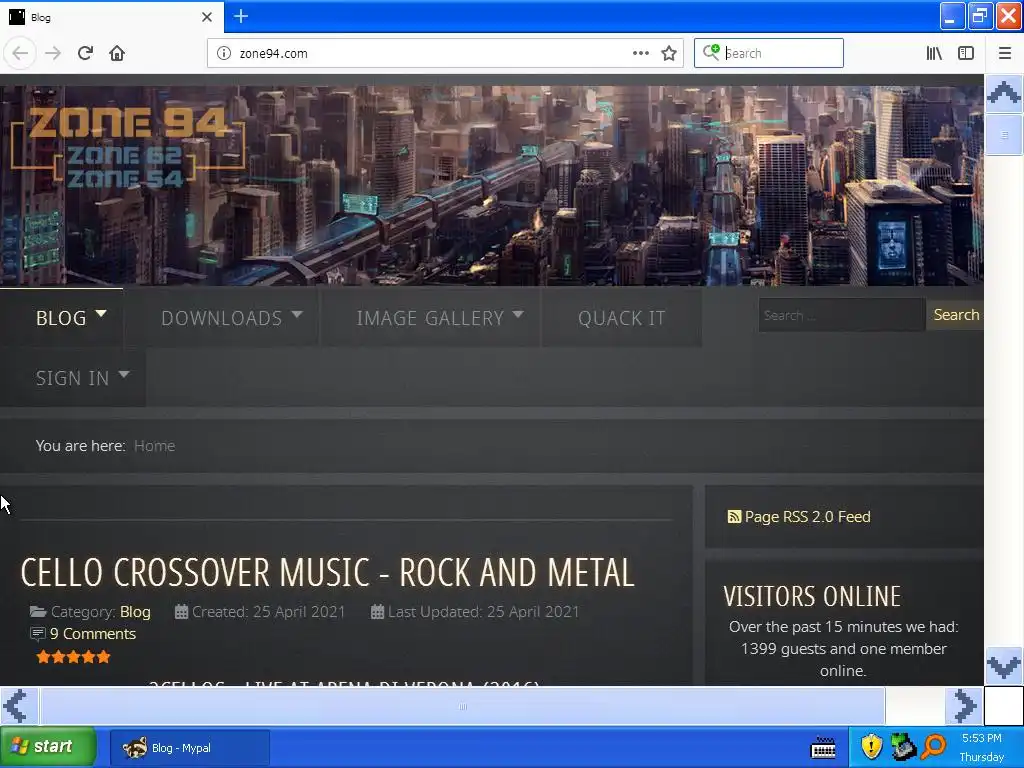The height and width of the screenshot is (768, 1024).
Task: Go back with the browser back arrow
Action: pos(20,53)
